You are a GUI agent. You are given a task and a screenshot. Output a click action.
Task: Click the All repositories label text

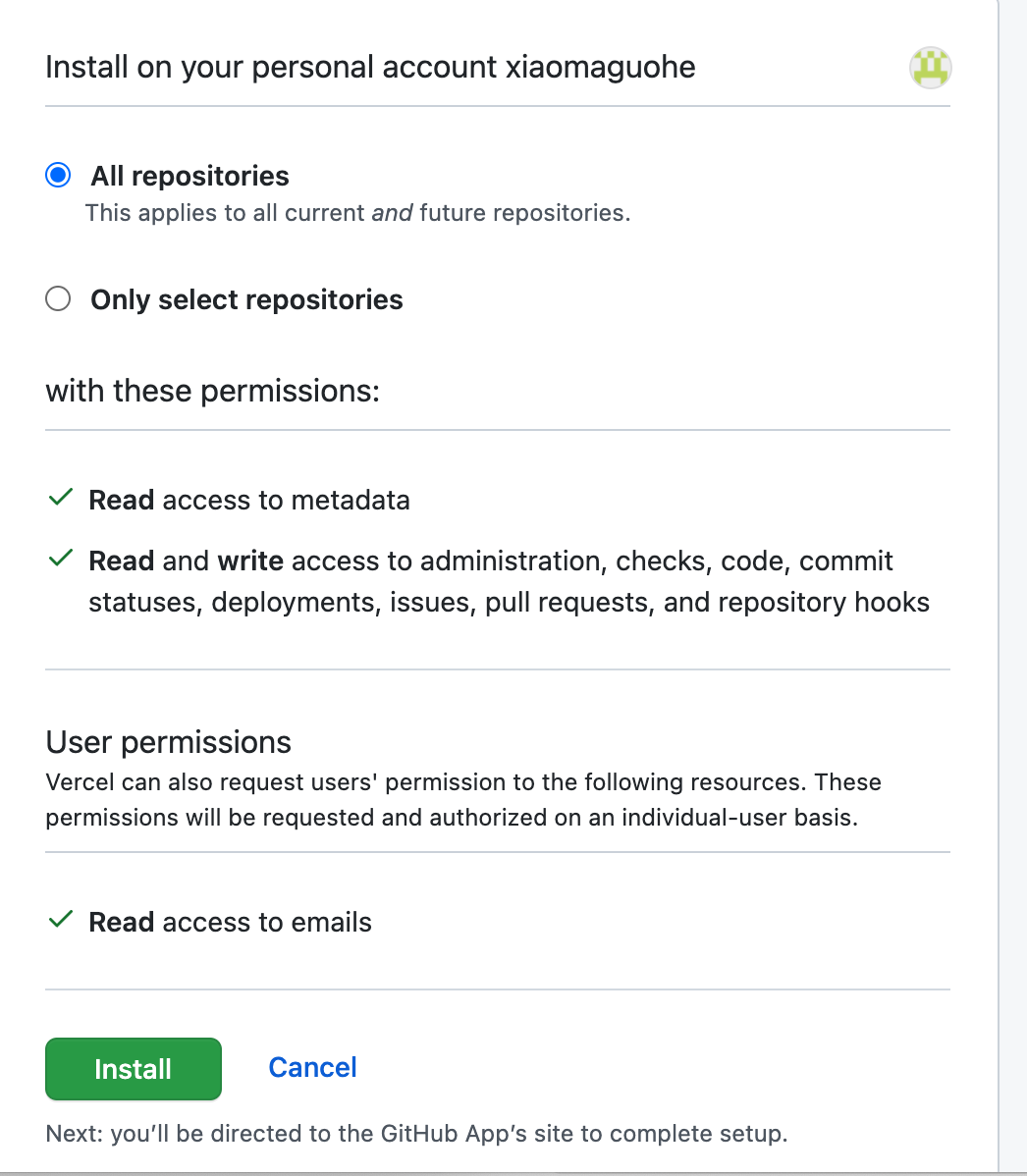189,177
